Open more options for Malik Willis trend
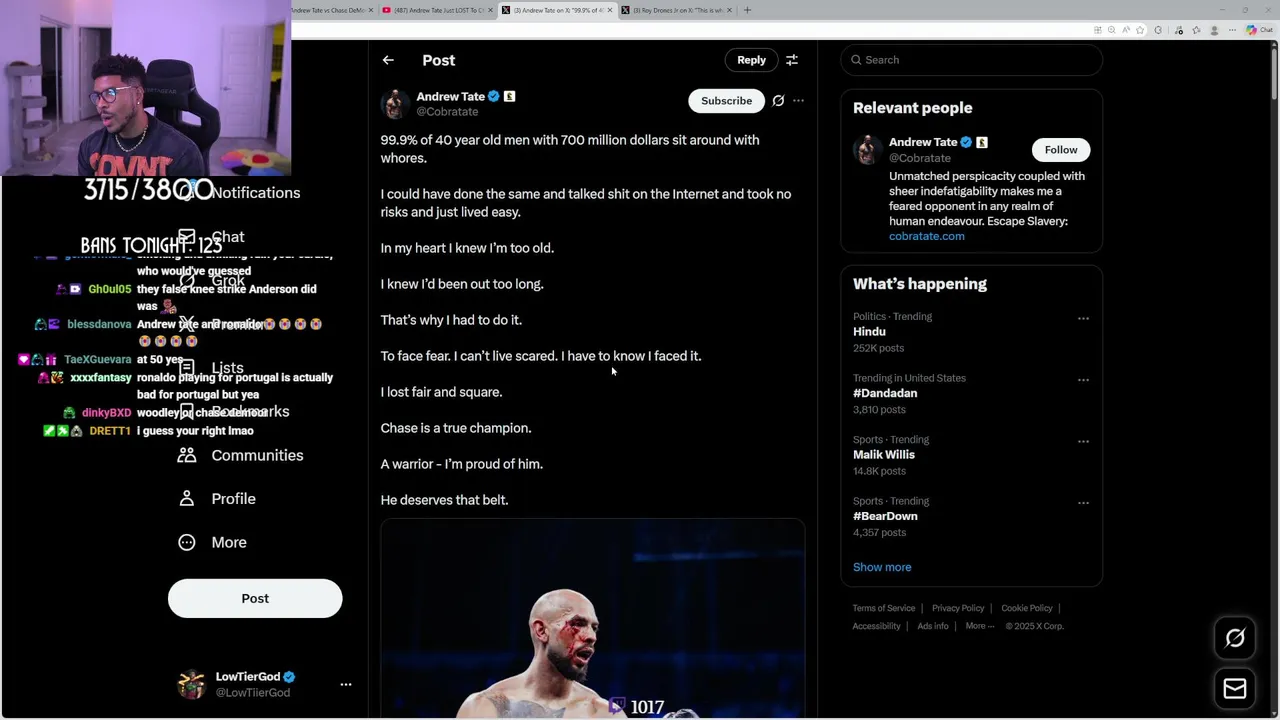This screenshot has width=1280, height=720. point(1083,441)
